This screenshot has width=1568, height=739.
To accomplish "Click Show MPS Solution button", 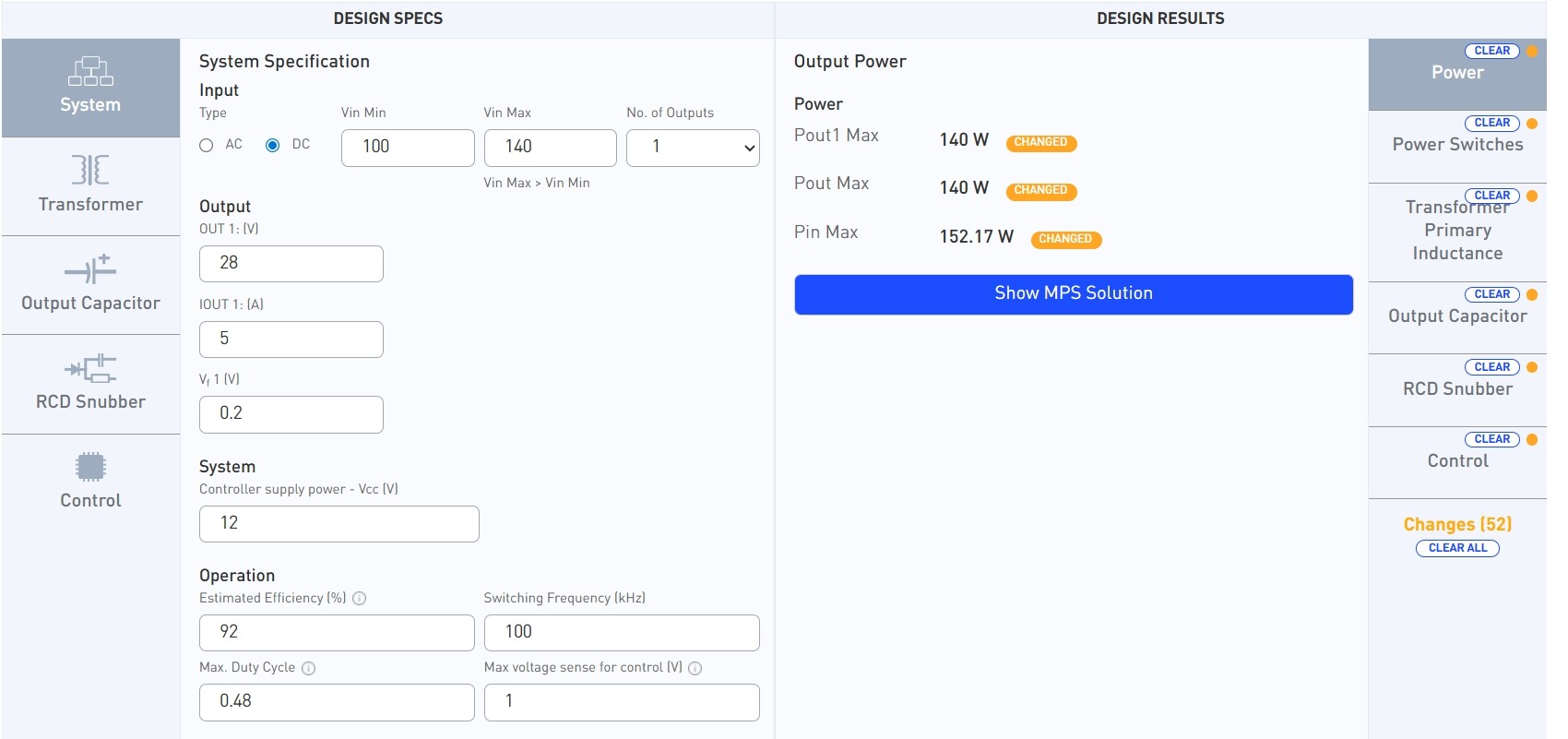I will 1073,293.
